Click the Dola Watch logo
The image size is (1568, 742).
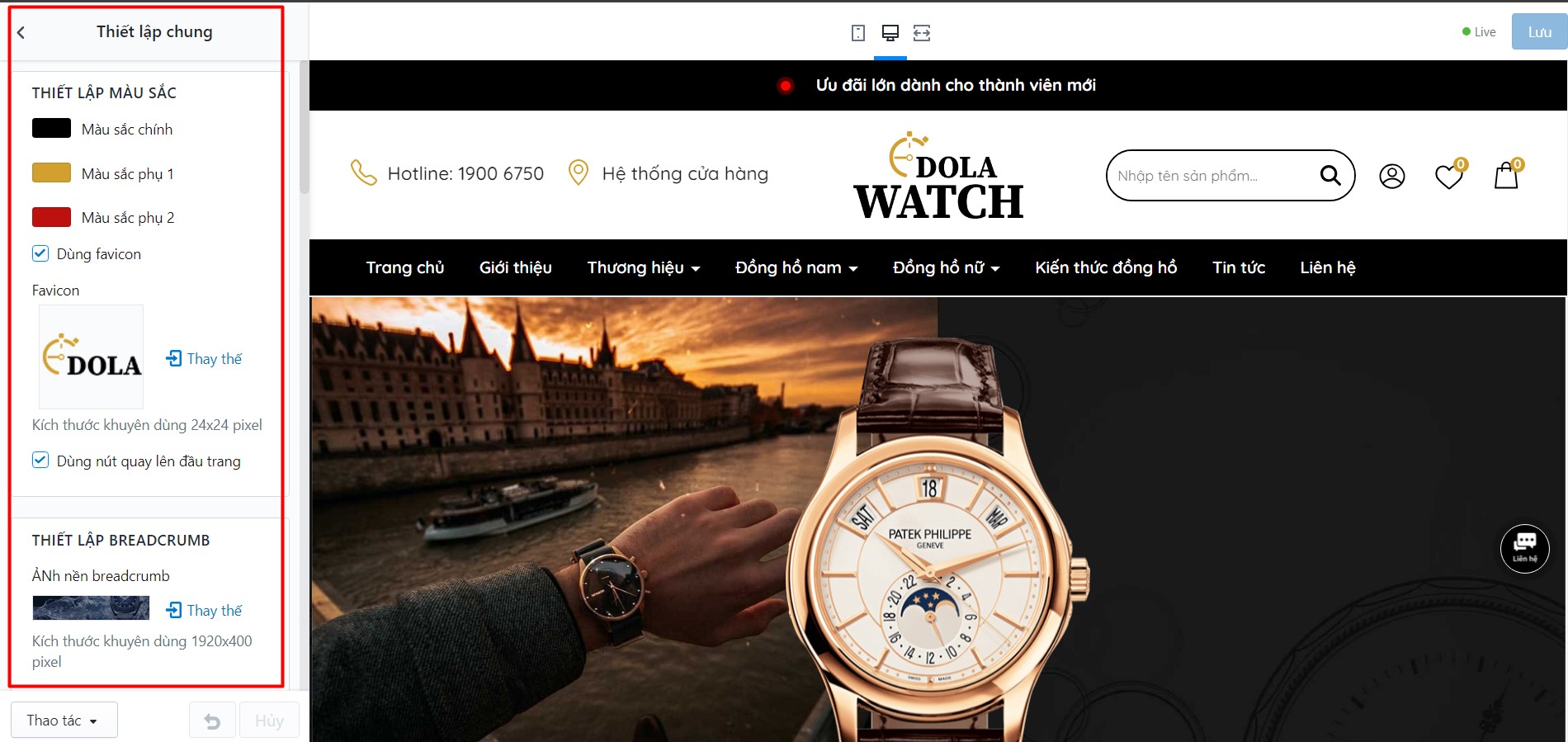[x=938, y=175]
